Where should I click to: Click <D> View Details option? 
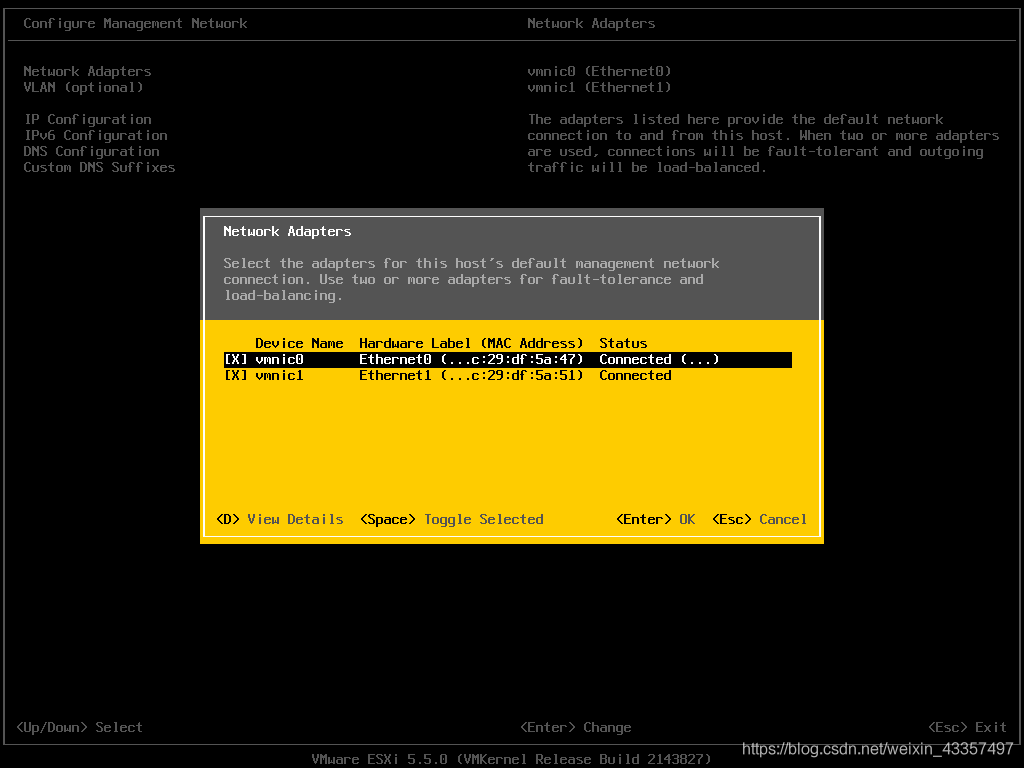[280, 519]
